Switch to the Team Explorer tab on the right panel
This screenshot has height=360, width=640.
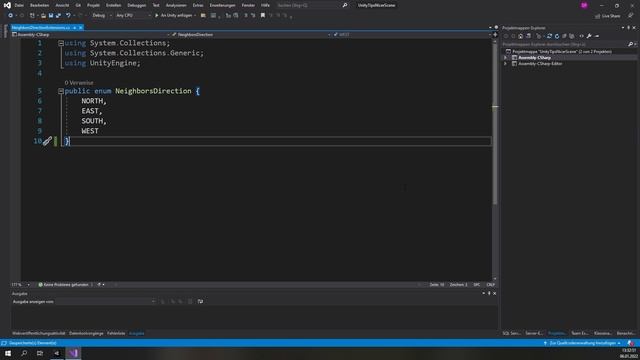click(x=580, y=333)
